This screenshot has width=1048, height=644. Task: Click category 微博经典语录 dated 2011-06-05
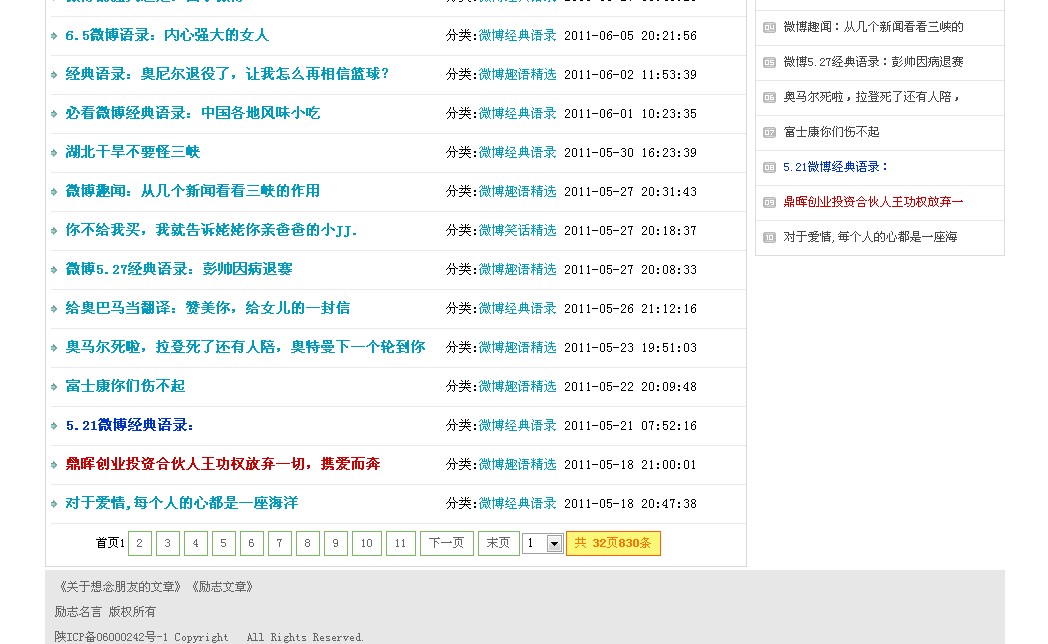[x=517, y=35]
